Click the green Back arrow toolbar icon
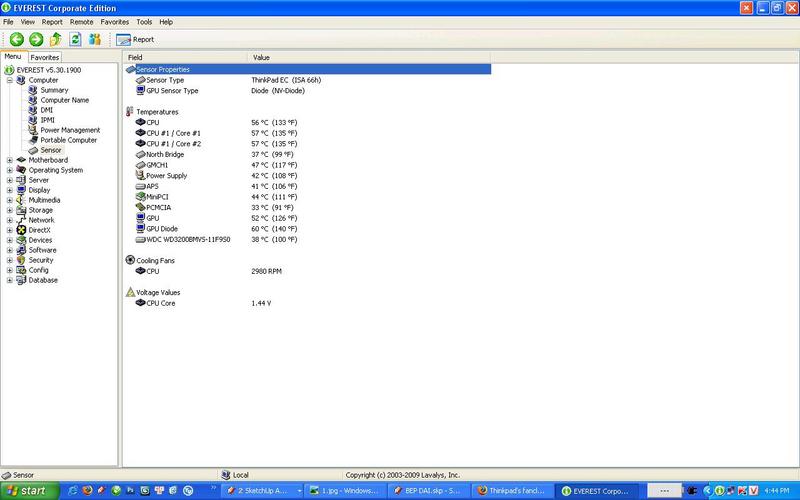 (x=17, y=39)
